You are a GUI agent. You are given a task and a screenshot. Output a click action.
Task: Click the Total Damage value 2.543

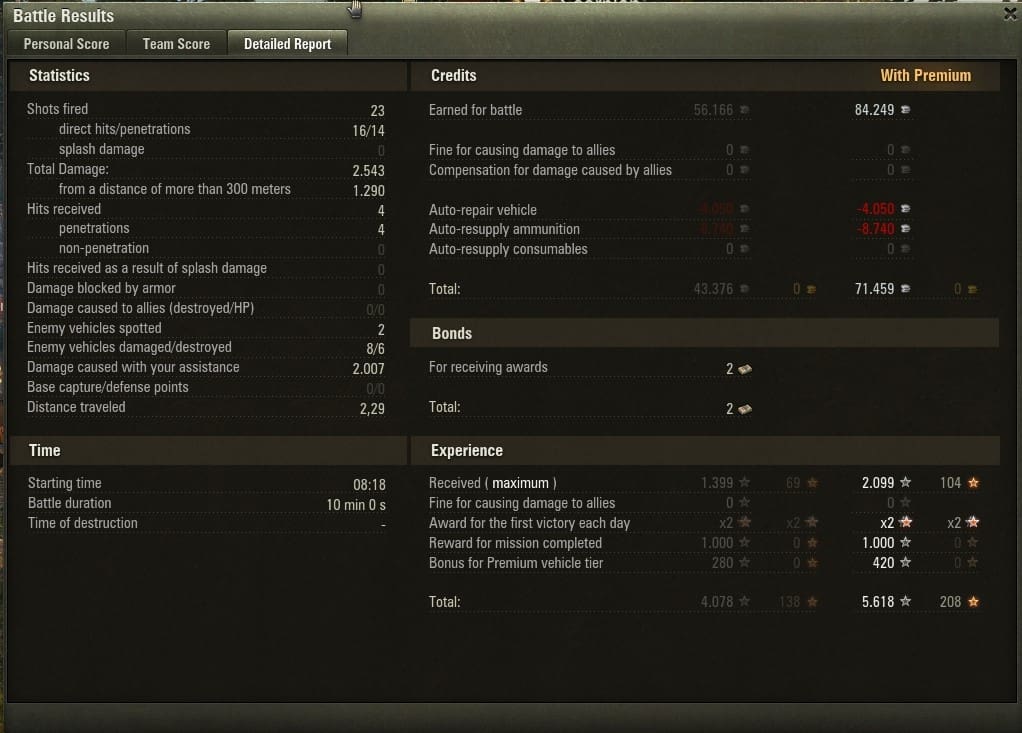click(x=368, y=171)
